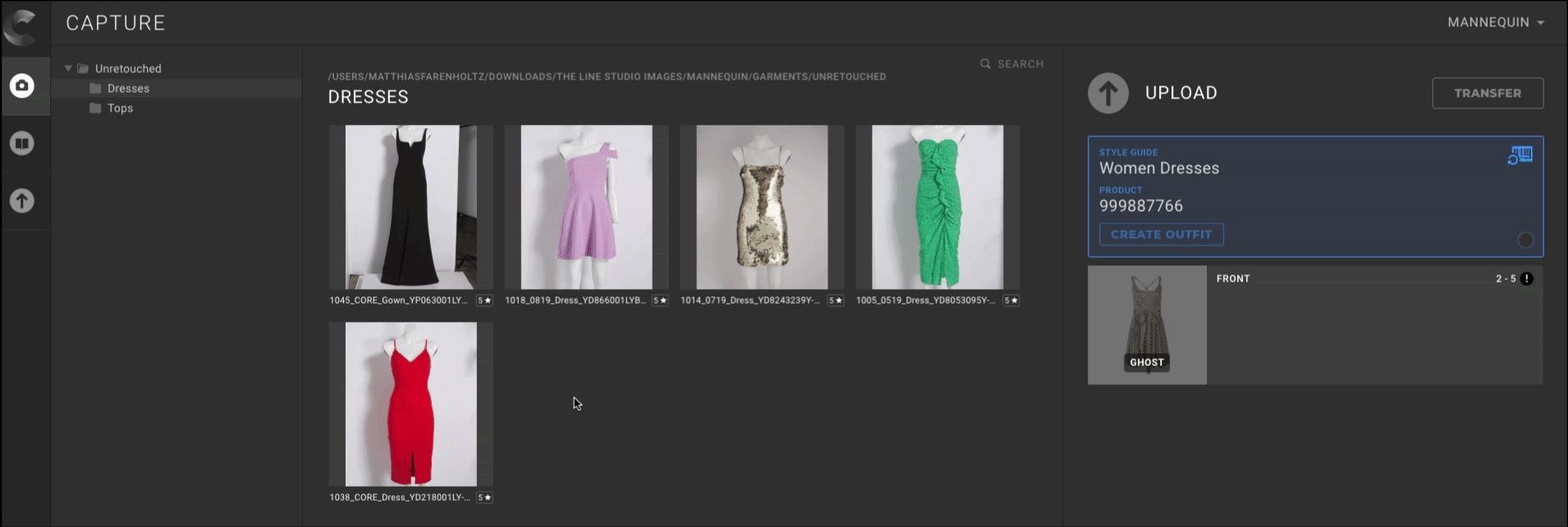This screenshot has width=1568, height=527.
Task: Click the app logo in top-left corner
Action: [21, 25]
